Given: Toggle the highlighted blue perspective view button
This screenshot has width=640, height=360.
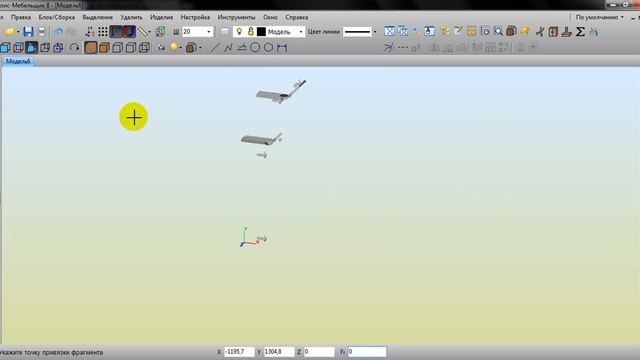Looking at the screenshot, I should click(31, 48).
